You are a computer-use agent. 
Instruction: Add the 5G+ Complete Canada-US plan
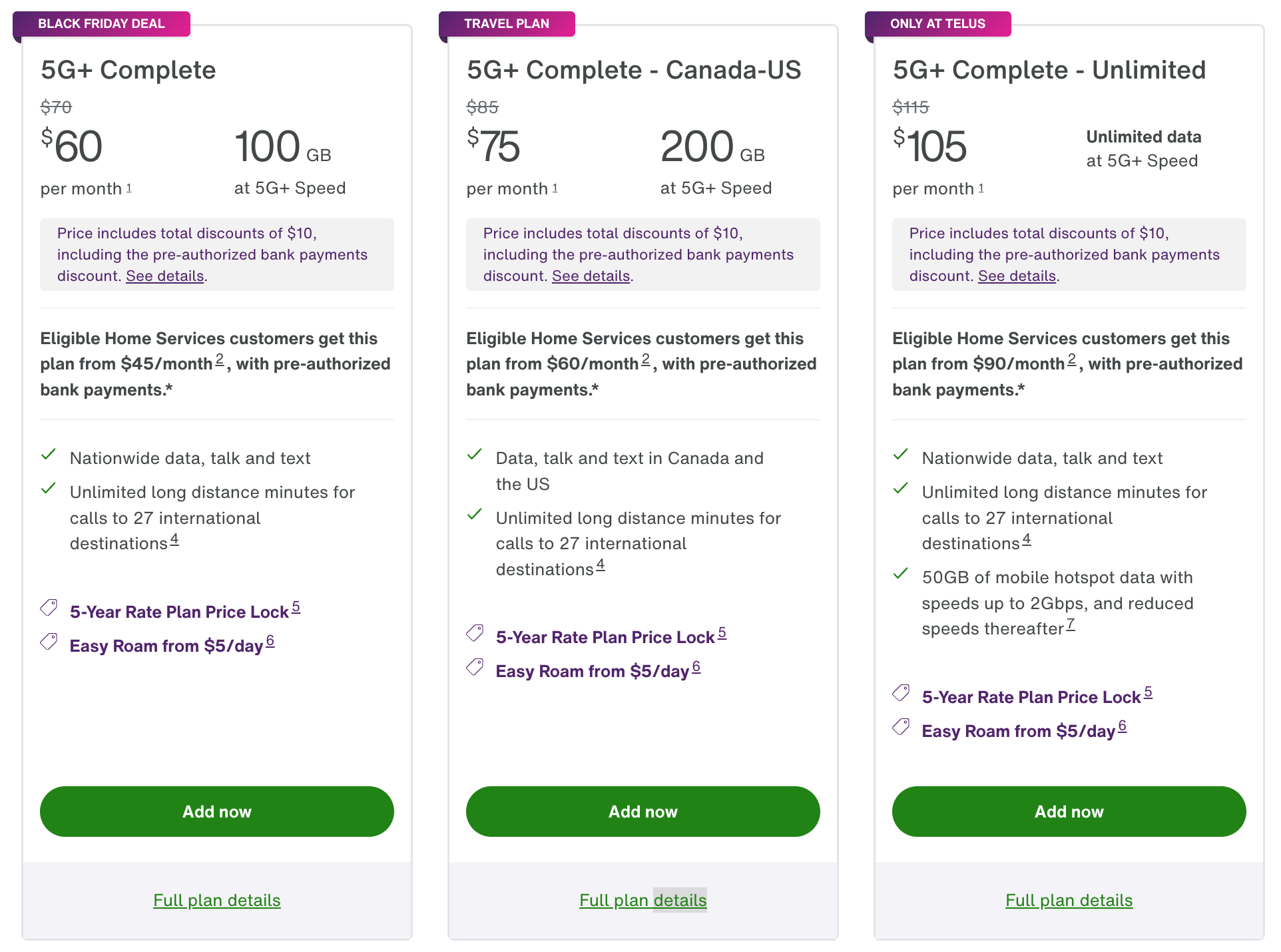click(643, 812)
